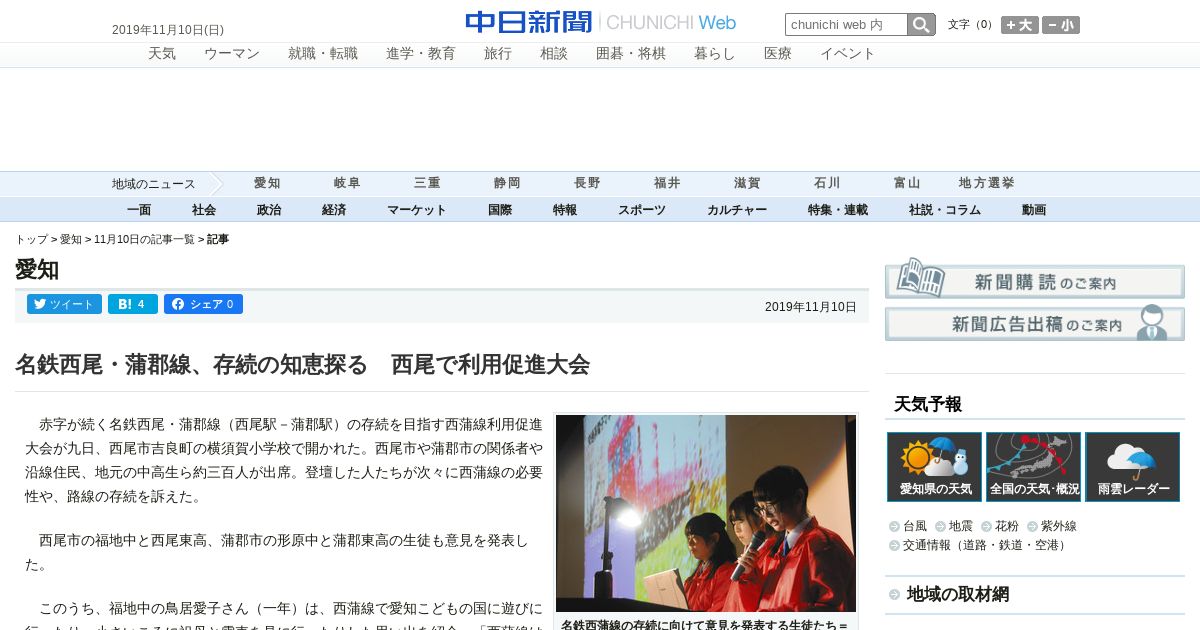Increase text size with +大 button
The image size is (1200, 630).
coord(1019,25)
